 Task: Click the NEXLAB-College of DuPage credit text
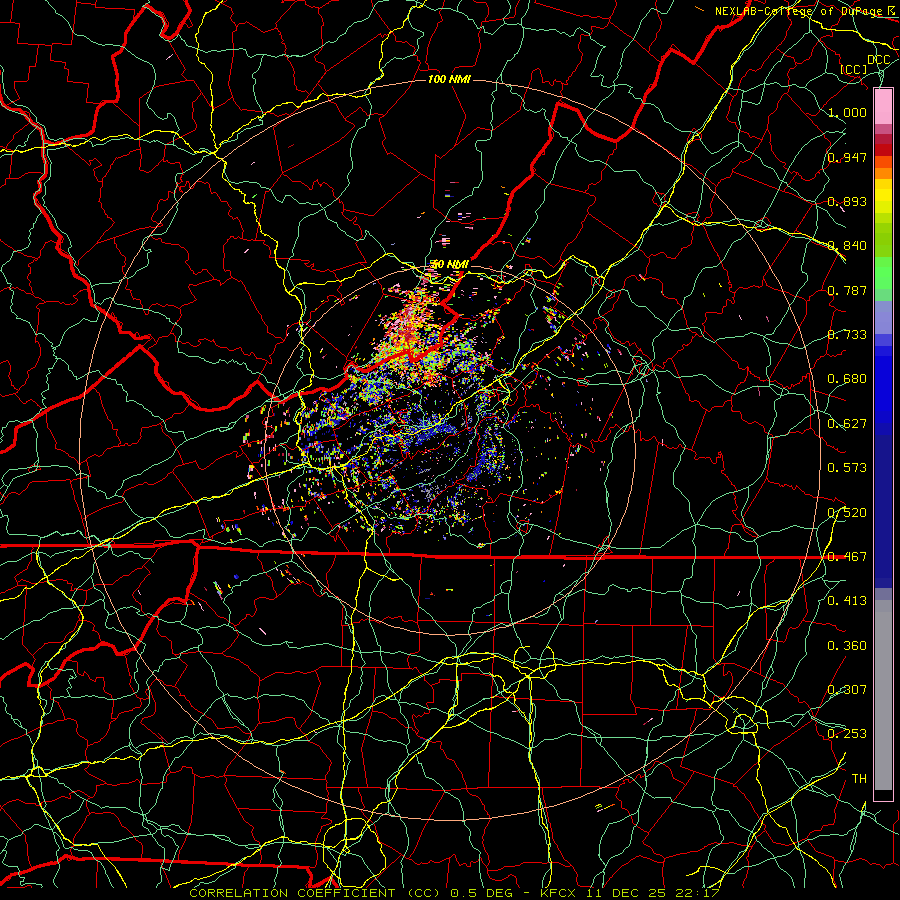798,11
